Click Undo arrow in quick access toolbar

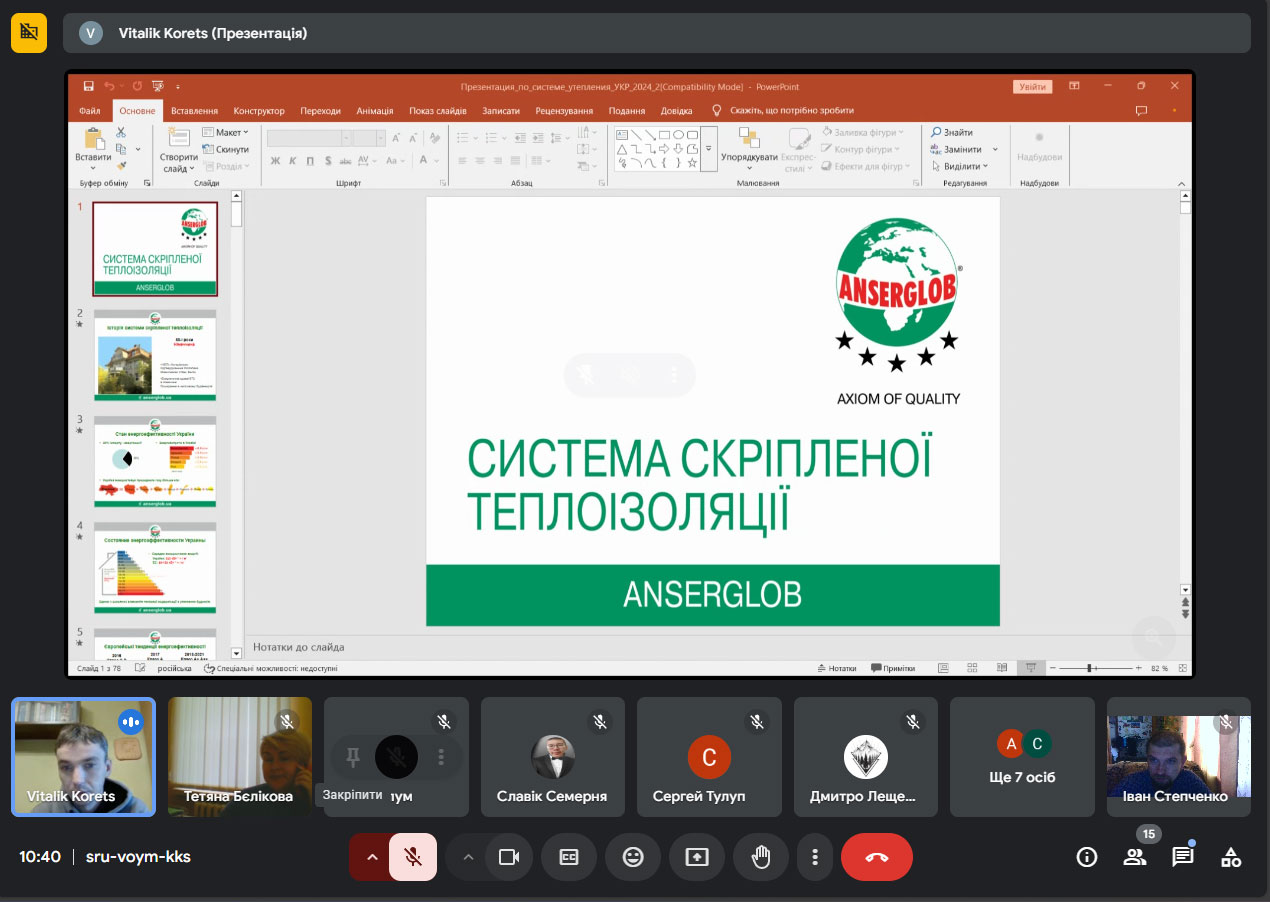tap(109, 86)
